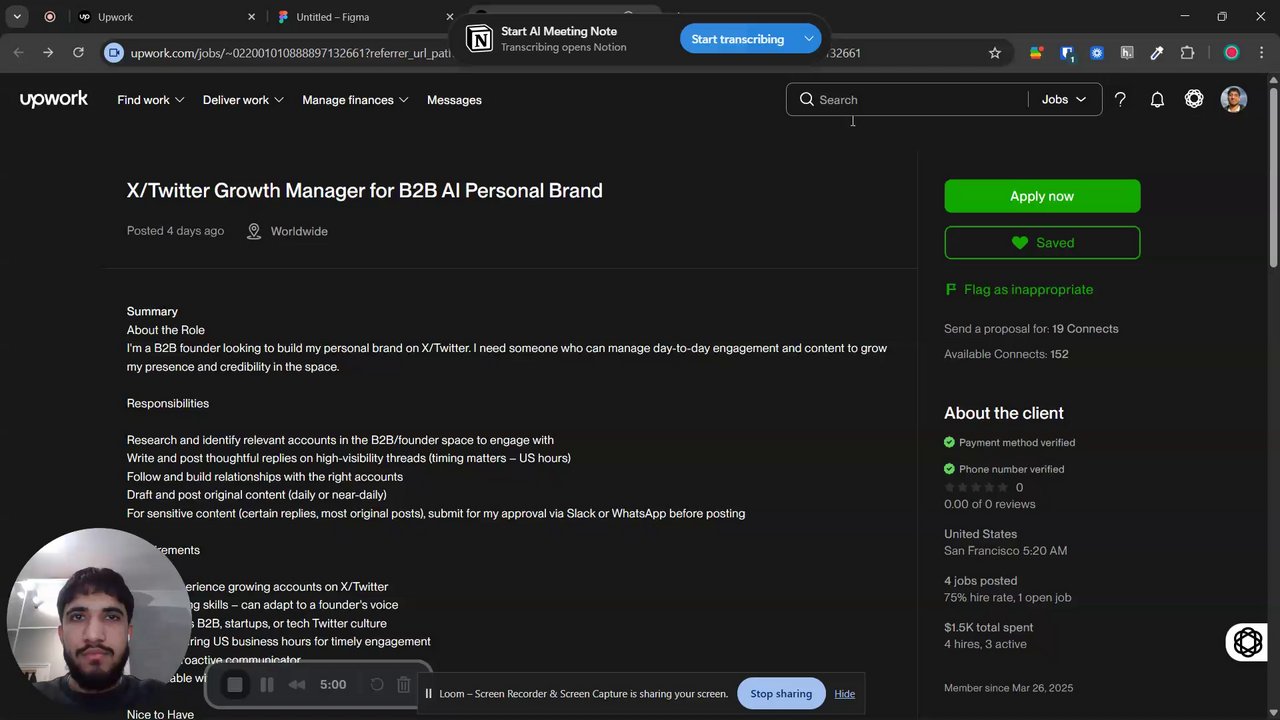The width and height of the screenshot is (1280, 720).
Task: Click Stop sharing
Action: (x=781, y=693)
